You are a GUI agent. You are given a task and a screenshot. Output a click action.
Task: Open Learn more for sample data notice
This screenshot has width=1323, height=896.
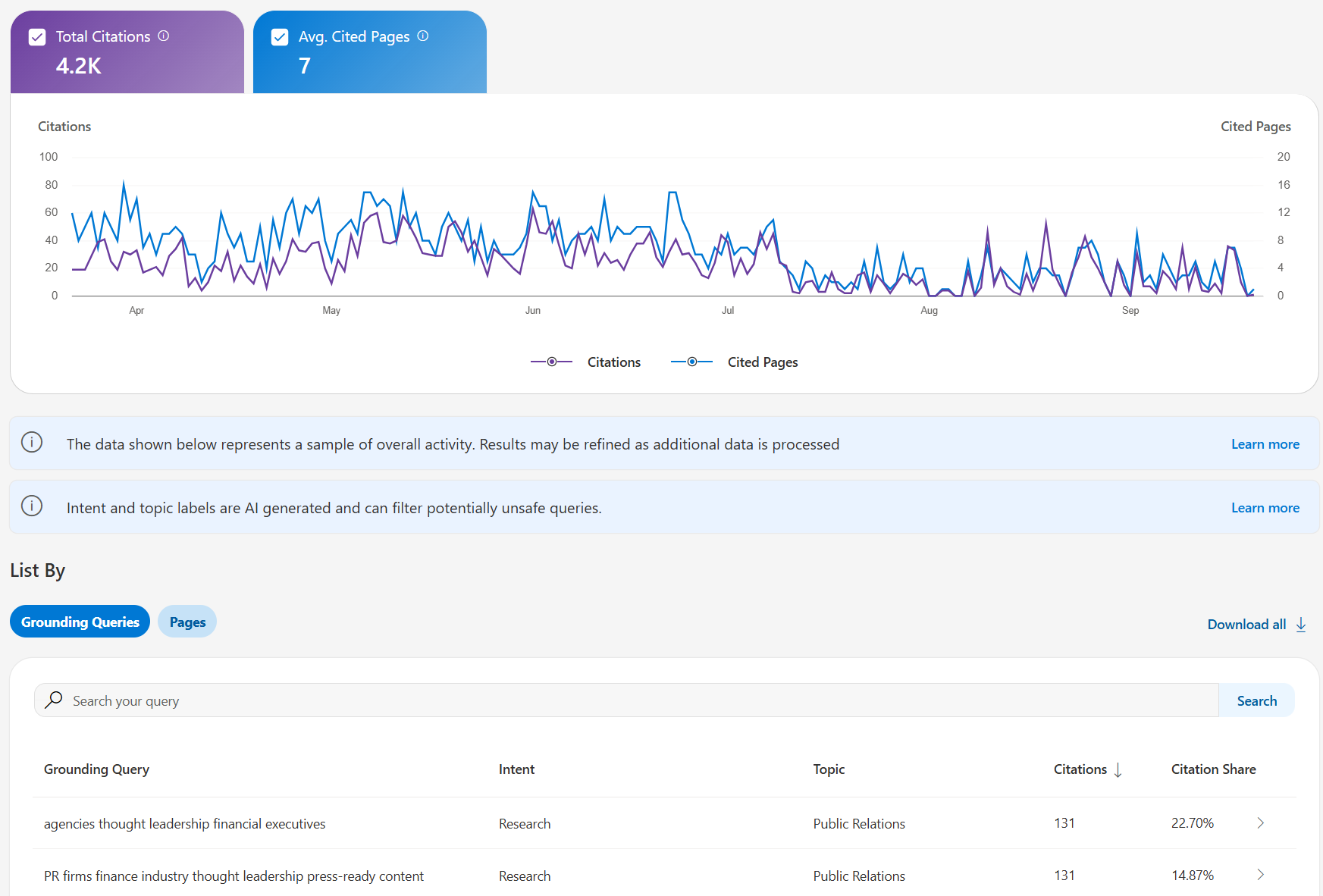(x=1265, y=444)
